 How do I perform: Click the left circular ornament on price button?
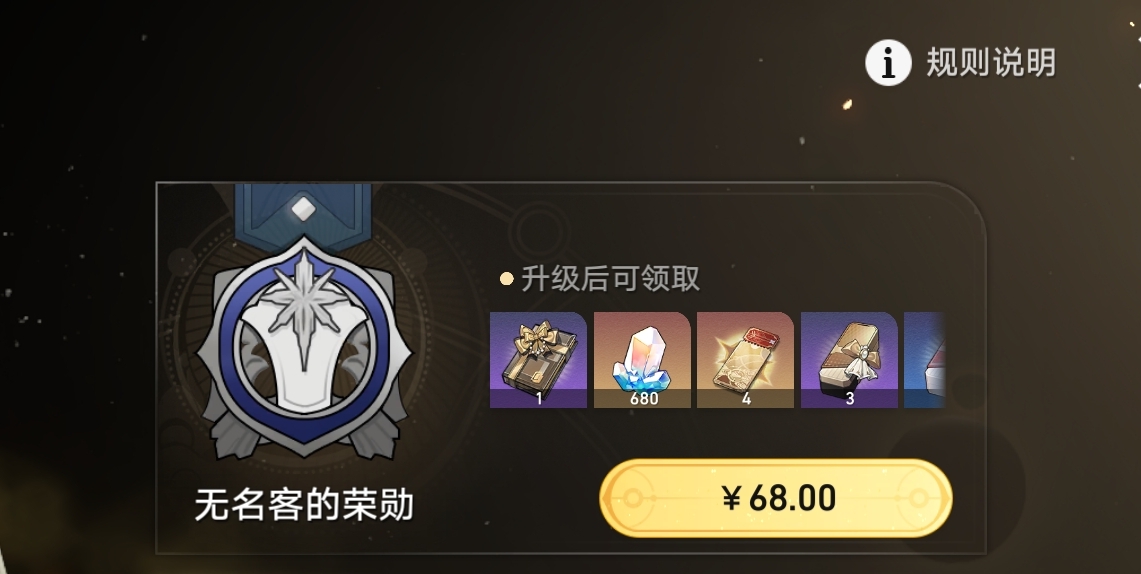coord(632,498)
